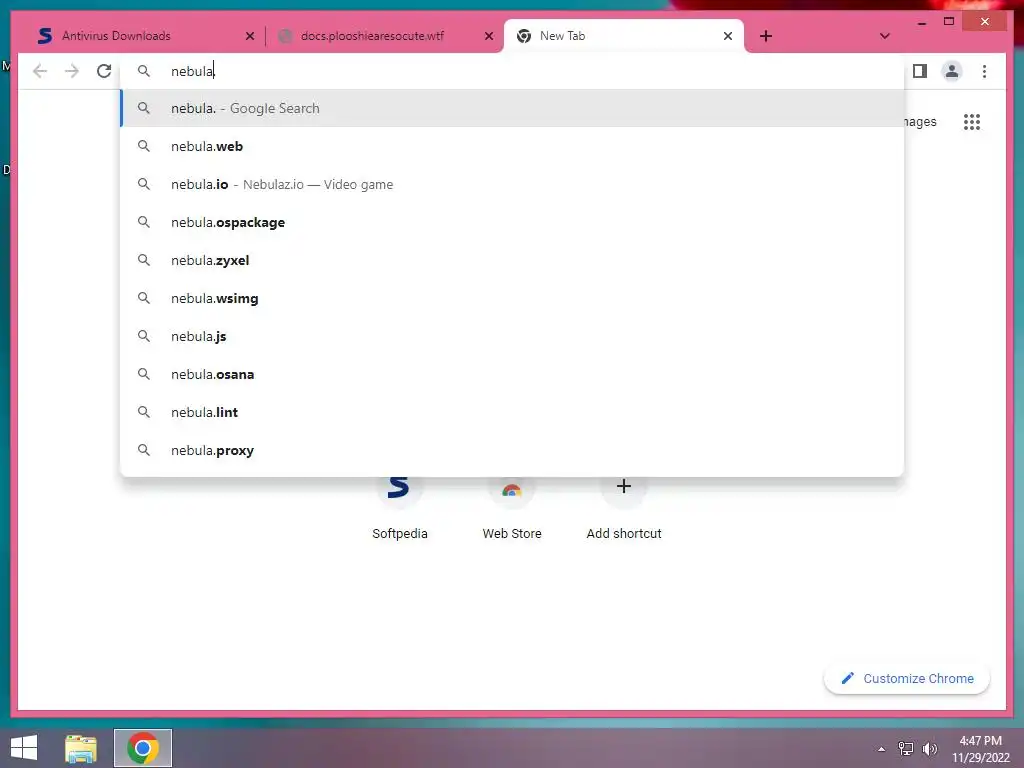Close the New Tab tab
1024x768 pixels.
tap(728, 36)
